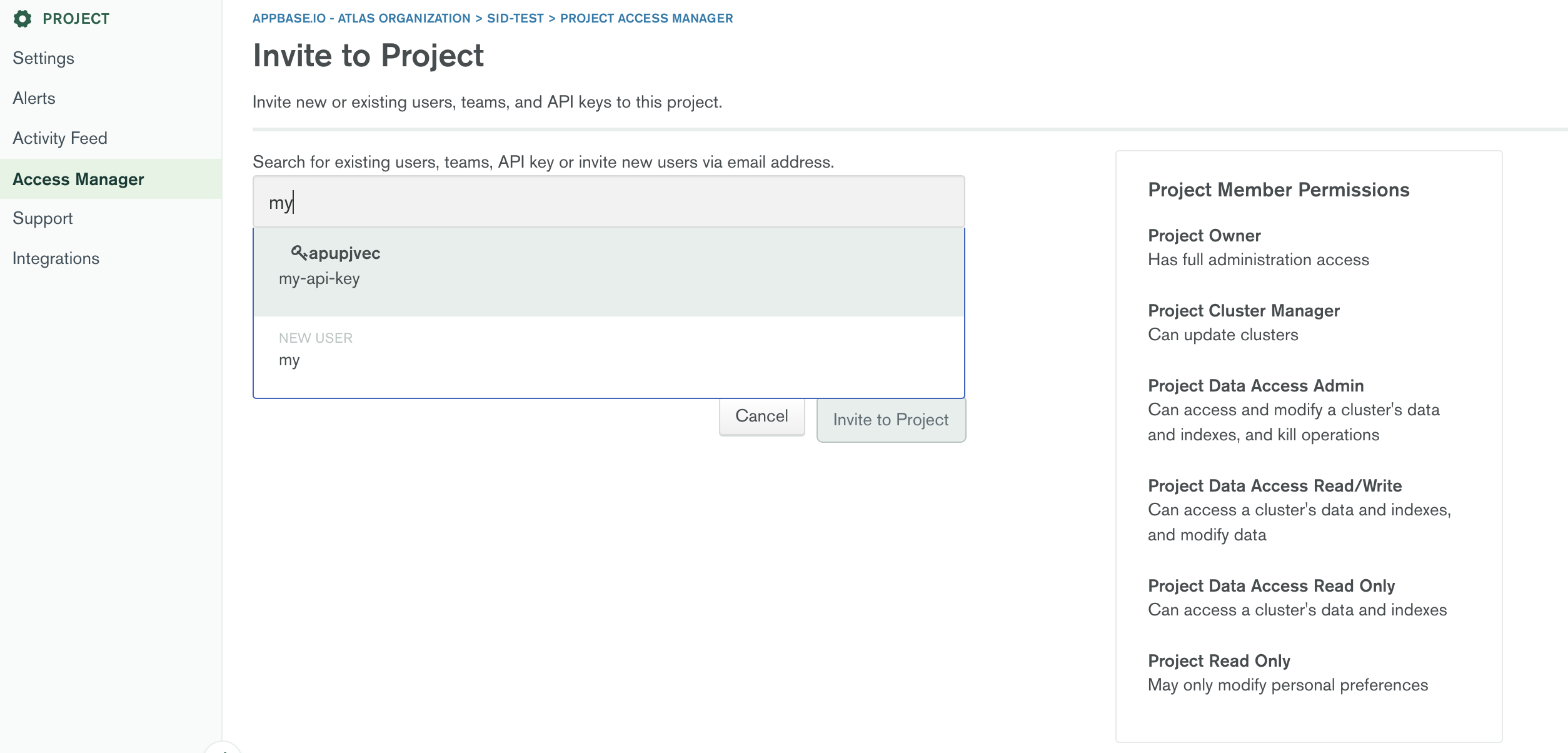Open the SID-TEST breadcrumb link
This screenshot has width=1568, height=753.
point(515,18)
